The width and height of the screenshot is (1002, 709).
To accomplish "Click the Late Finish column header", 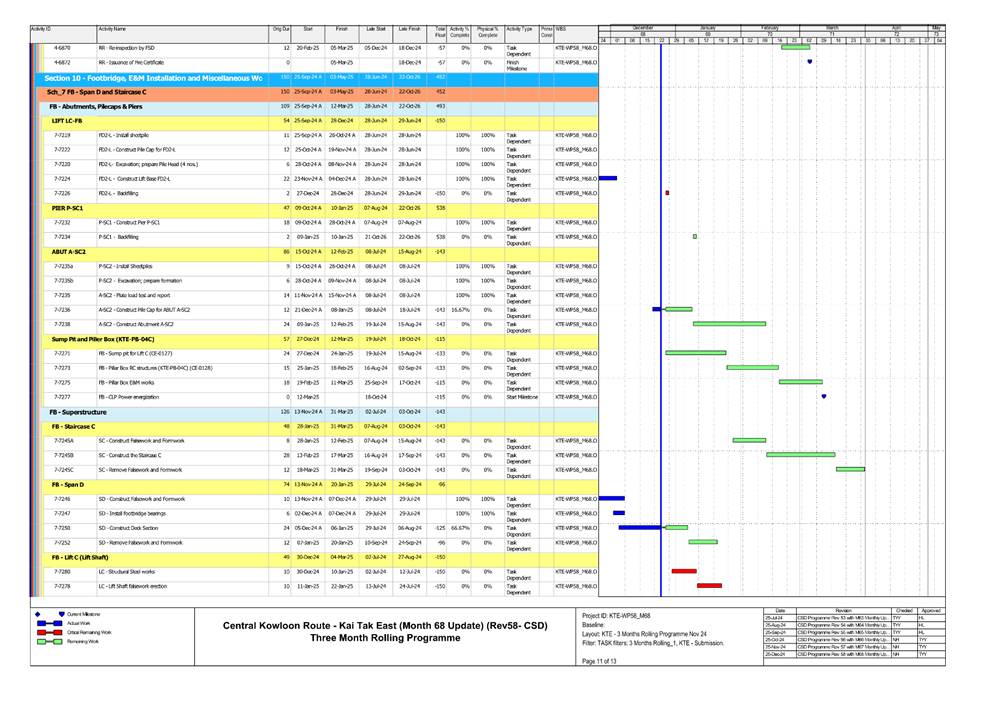I will pos(408,31).
